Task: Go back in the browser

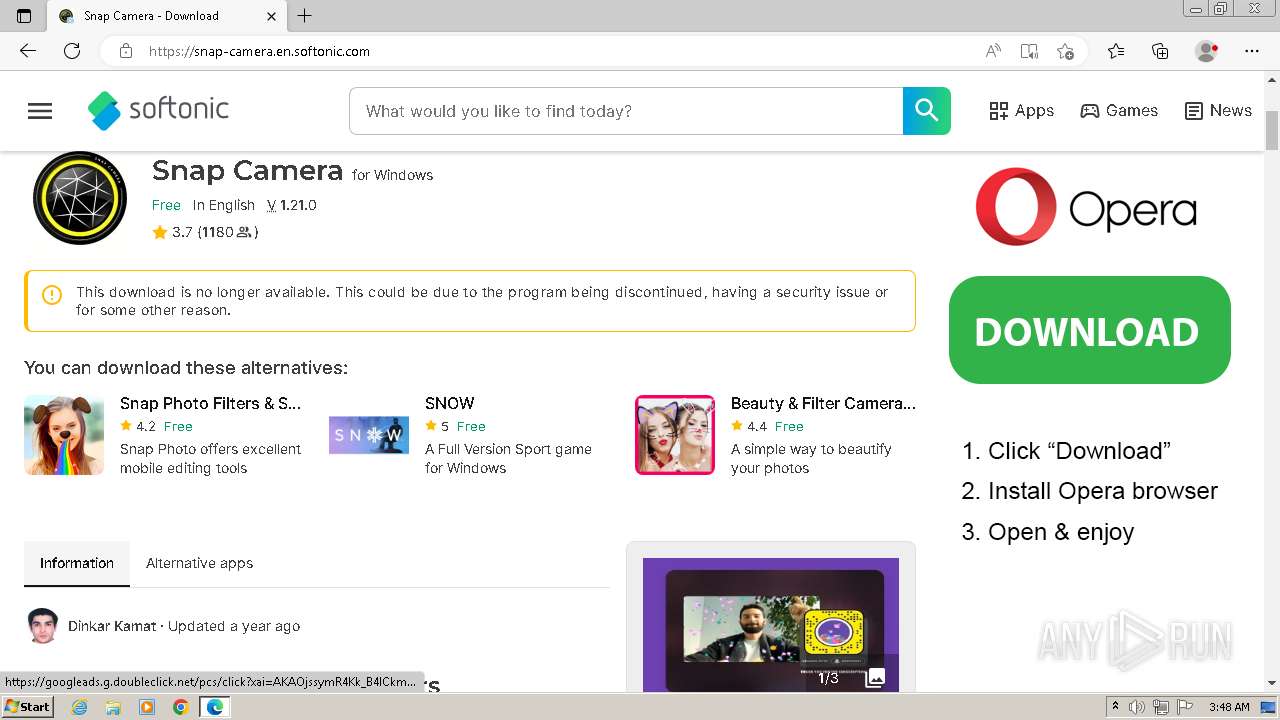Action: pyautogui.click(x=28, y=51)
